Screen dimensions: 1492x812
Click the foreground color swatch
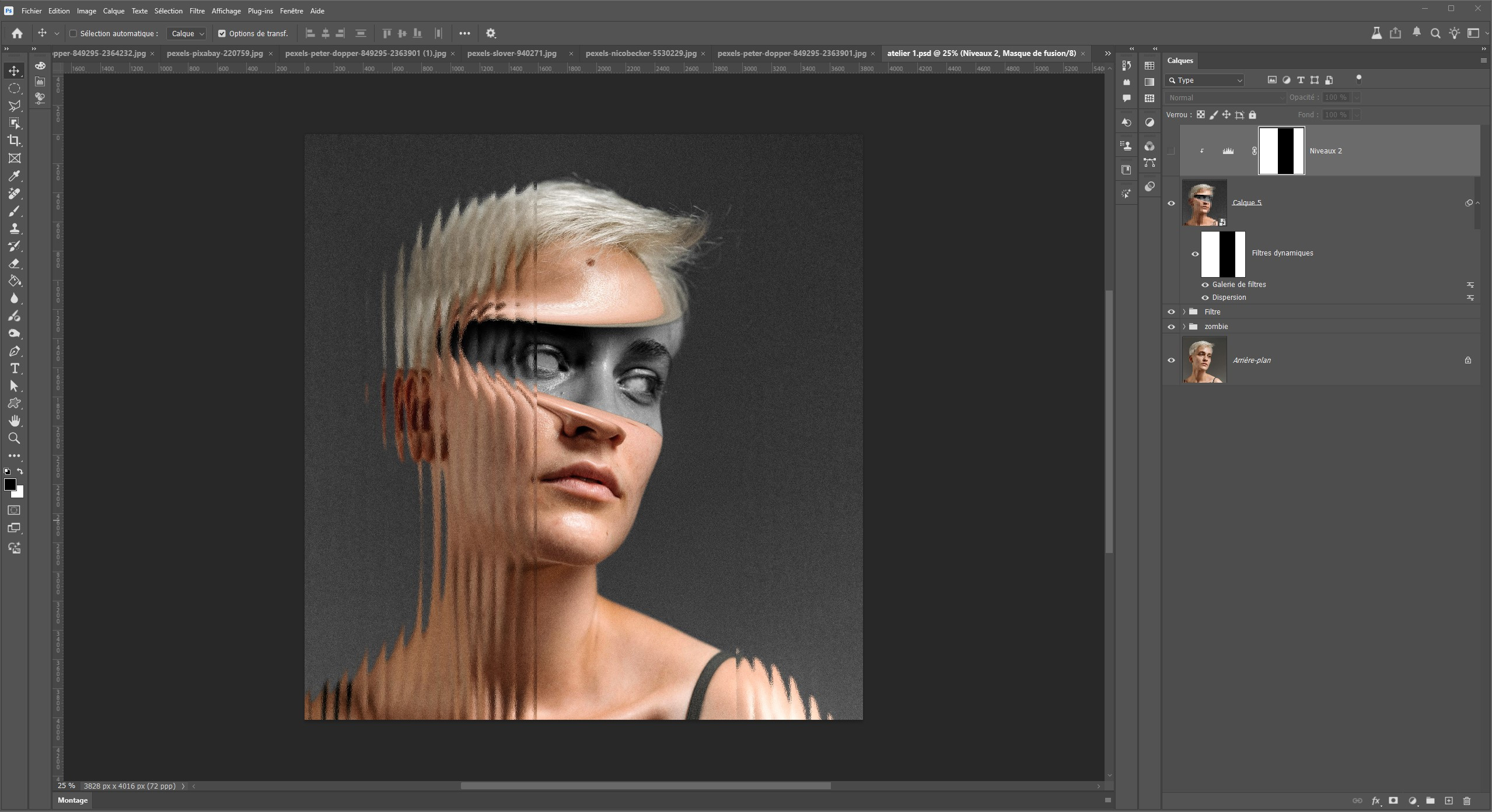pyautogui.click(x=10, y=485)
